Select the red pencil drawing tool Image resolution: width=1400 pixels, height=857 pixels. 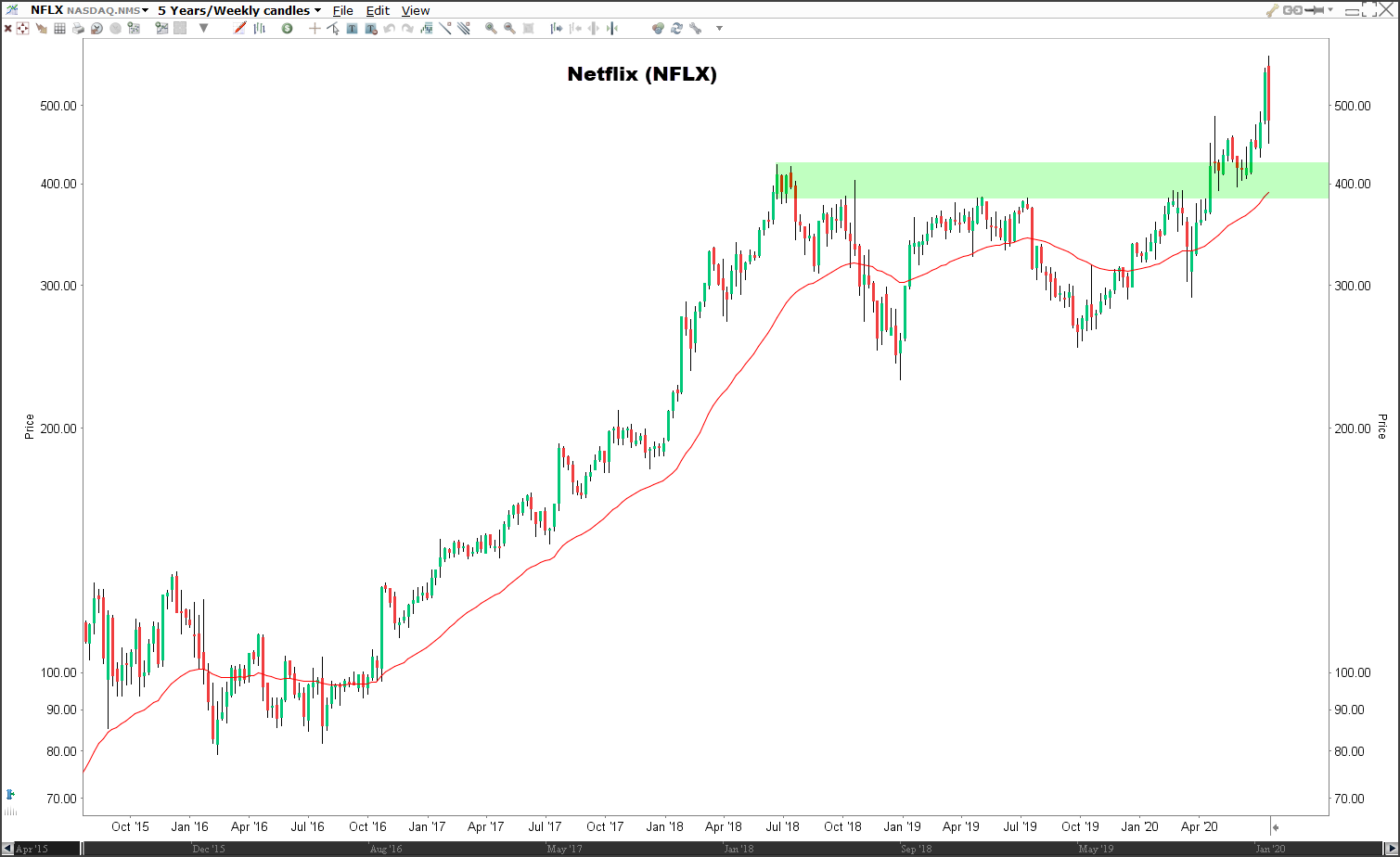239,29
